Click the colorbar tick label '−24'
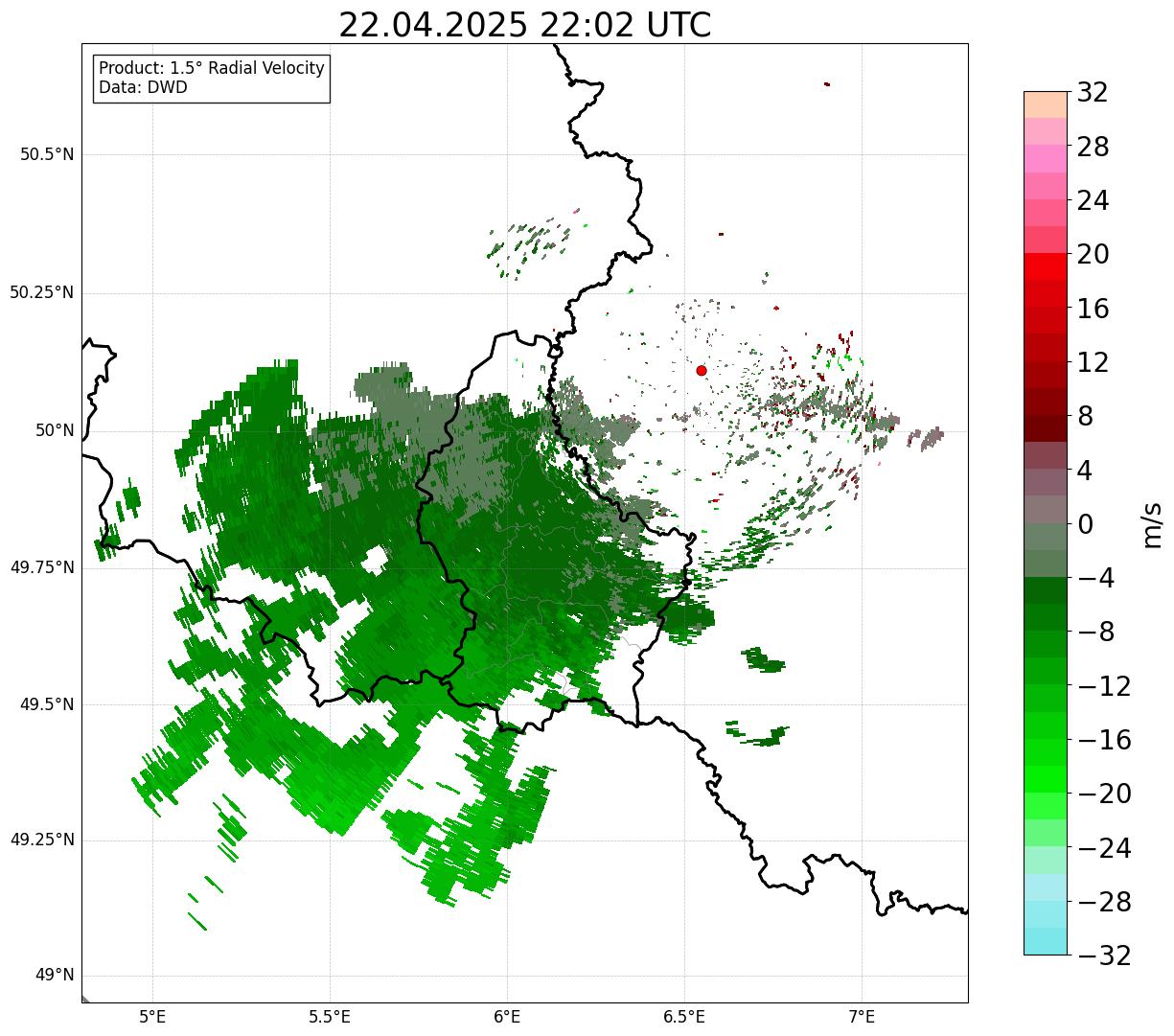Image resolution: width=1174 pixels, height=1036 pixels. tap(1104, 848)
